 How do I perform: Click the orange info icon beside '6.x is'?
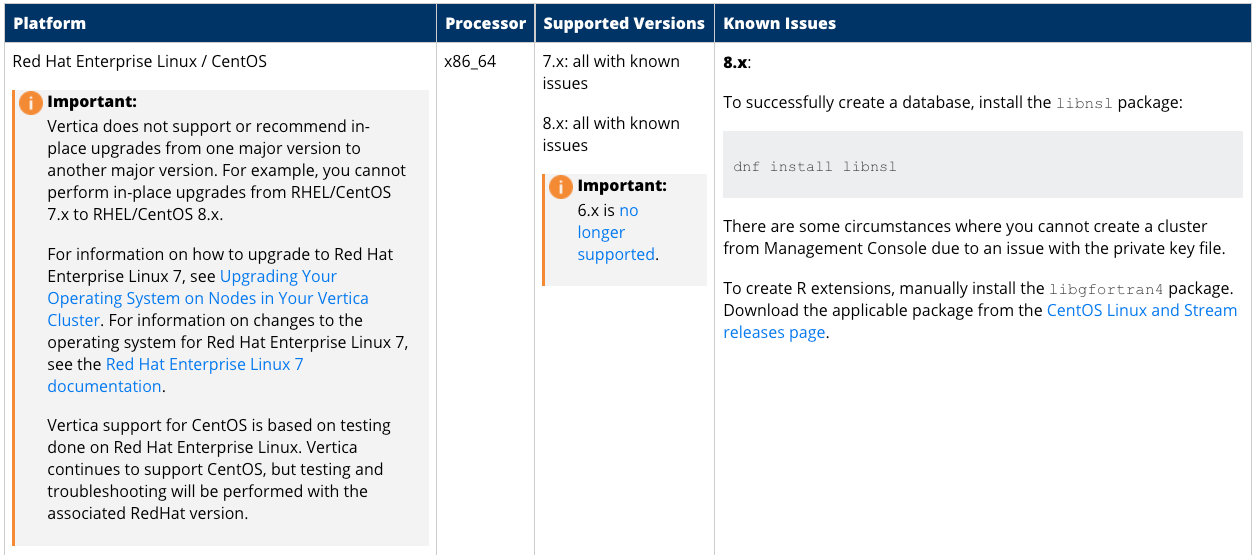561,186
